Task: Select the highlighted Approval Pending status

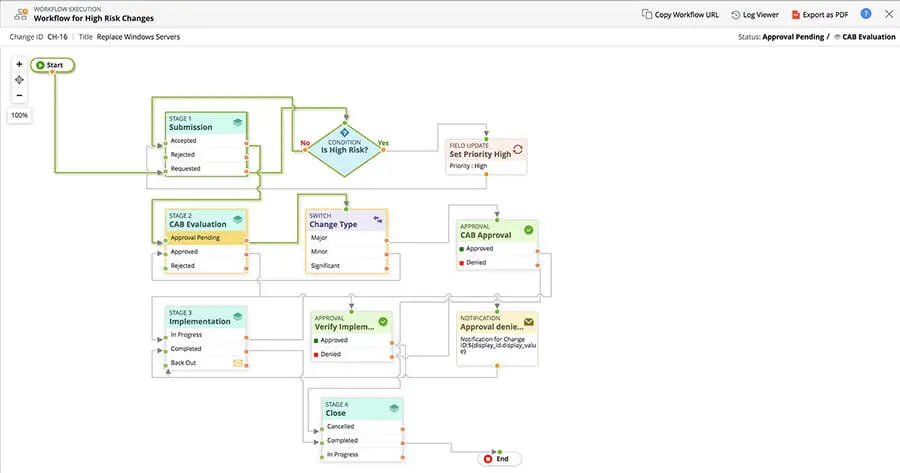Action: point(205,238)
